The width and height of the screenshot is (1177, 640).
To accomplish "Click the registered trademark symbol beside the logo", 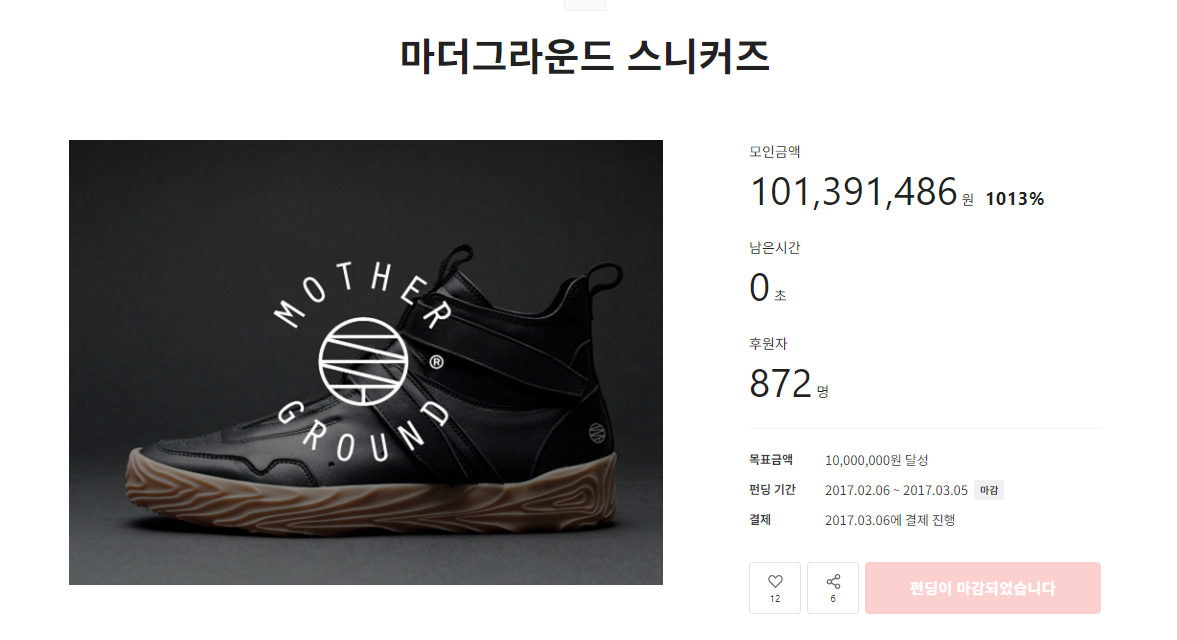I will click(436, 362).
